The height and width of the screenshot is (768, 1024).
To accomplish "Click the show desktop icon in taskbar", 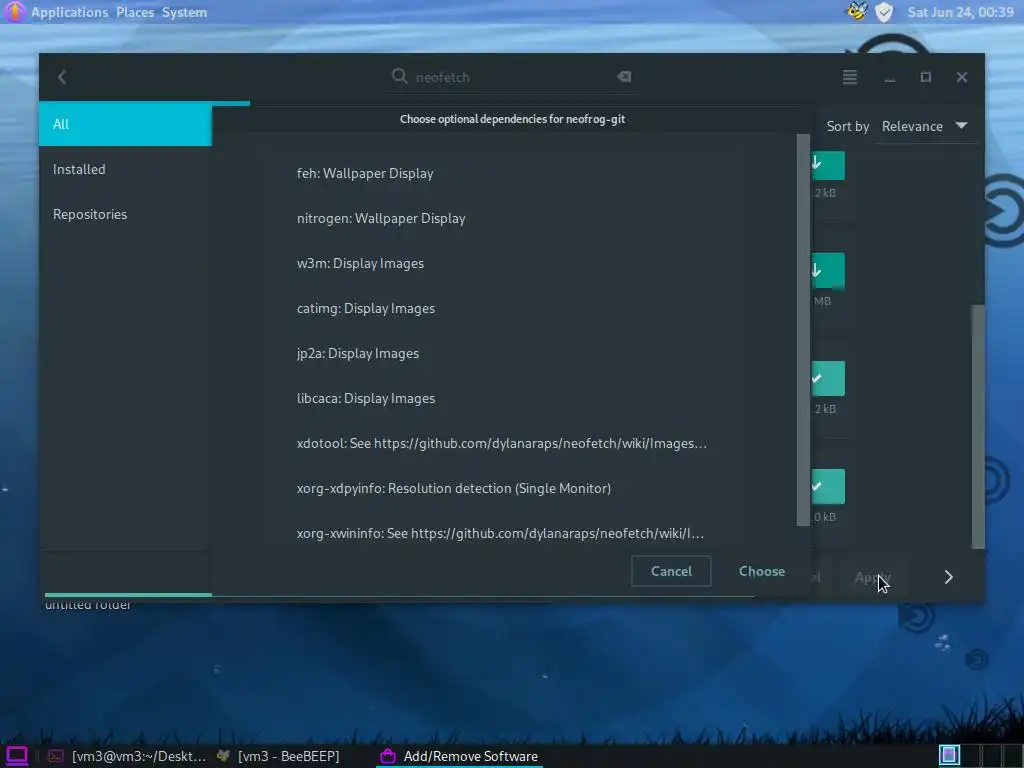I will click(x=16, y=756).
